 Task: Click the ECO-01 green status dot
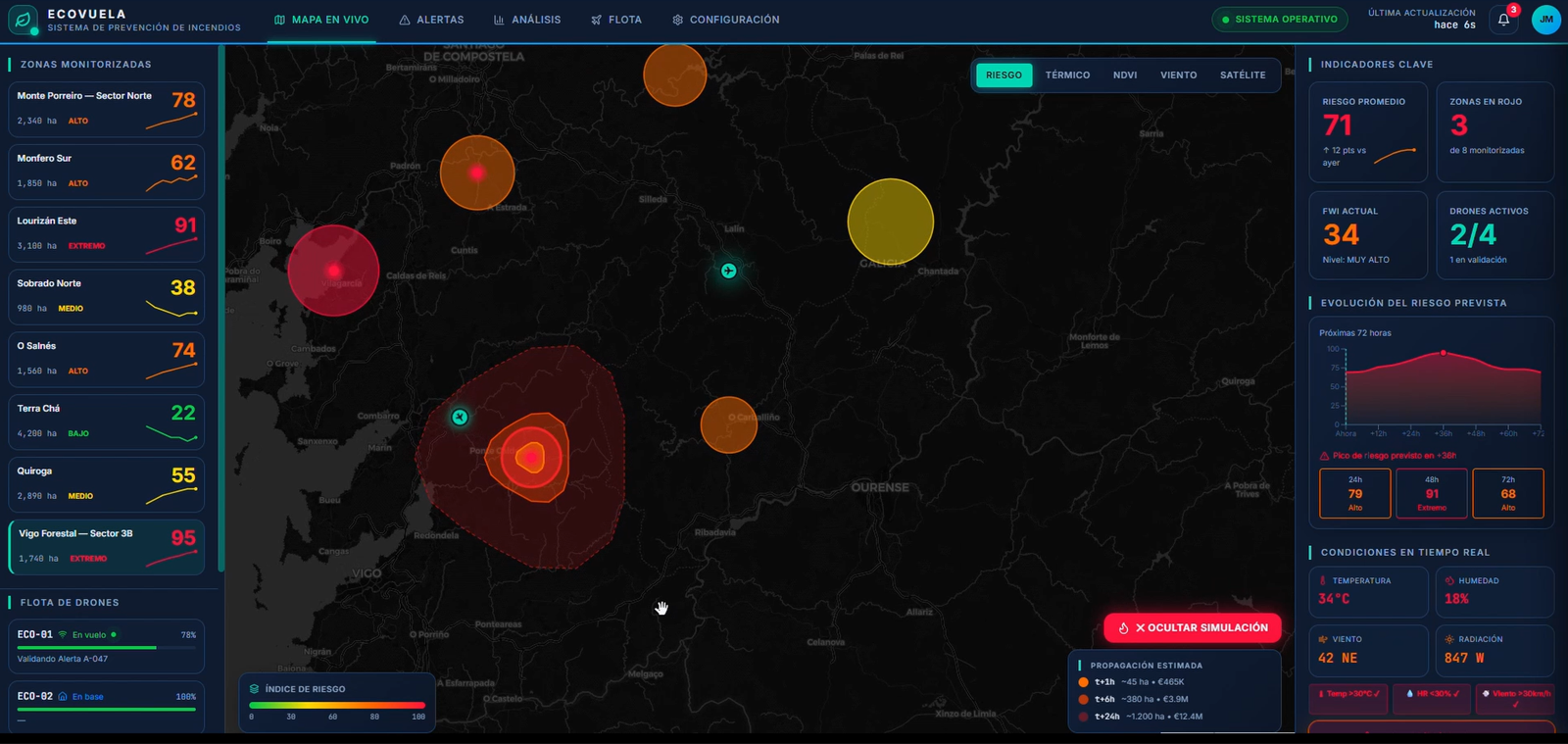coord(114,635)
